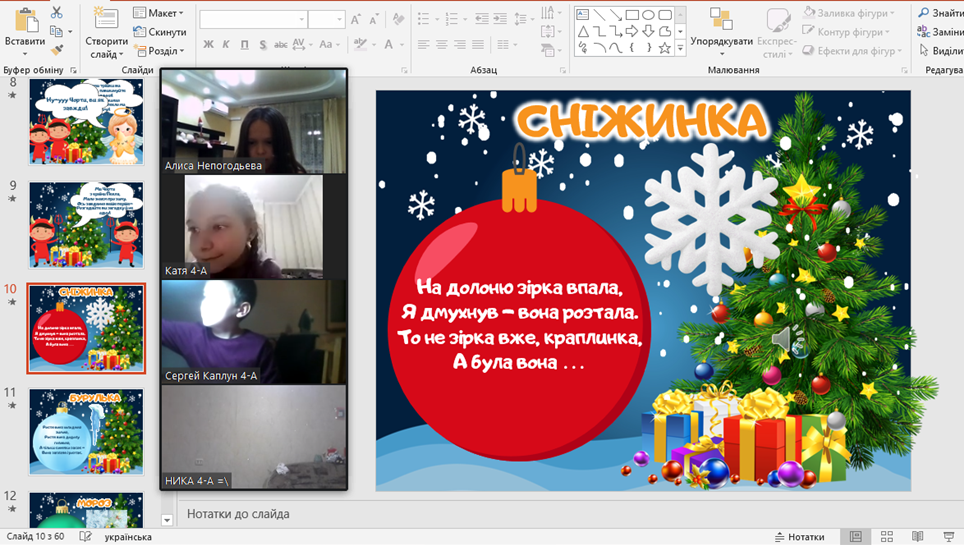Open the Контур фігури outline dropdown

point(846,31)
